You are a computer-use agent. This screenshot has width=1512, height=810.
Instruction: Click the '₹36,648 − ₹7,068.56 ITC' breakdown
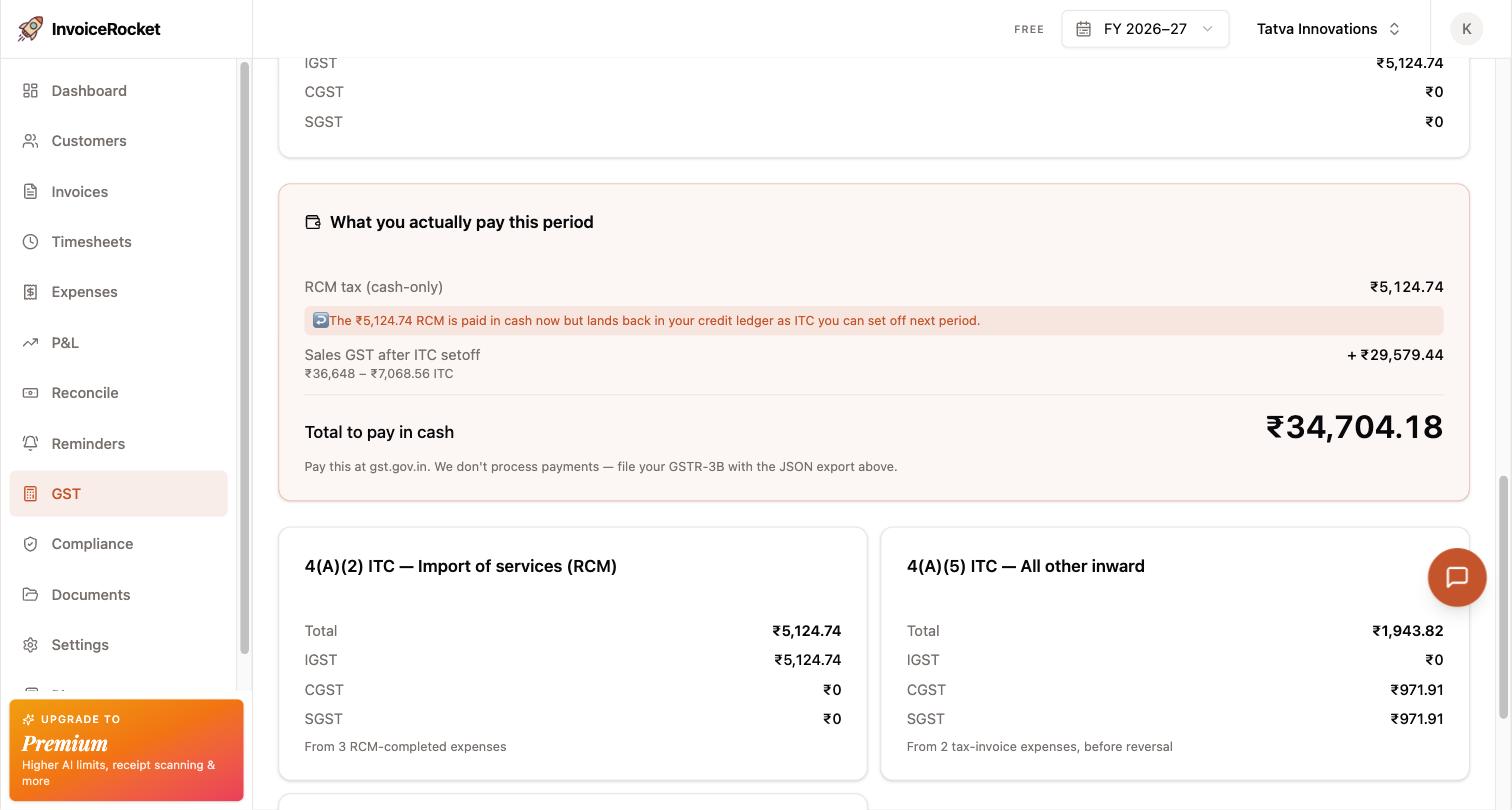379,374
